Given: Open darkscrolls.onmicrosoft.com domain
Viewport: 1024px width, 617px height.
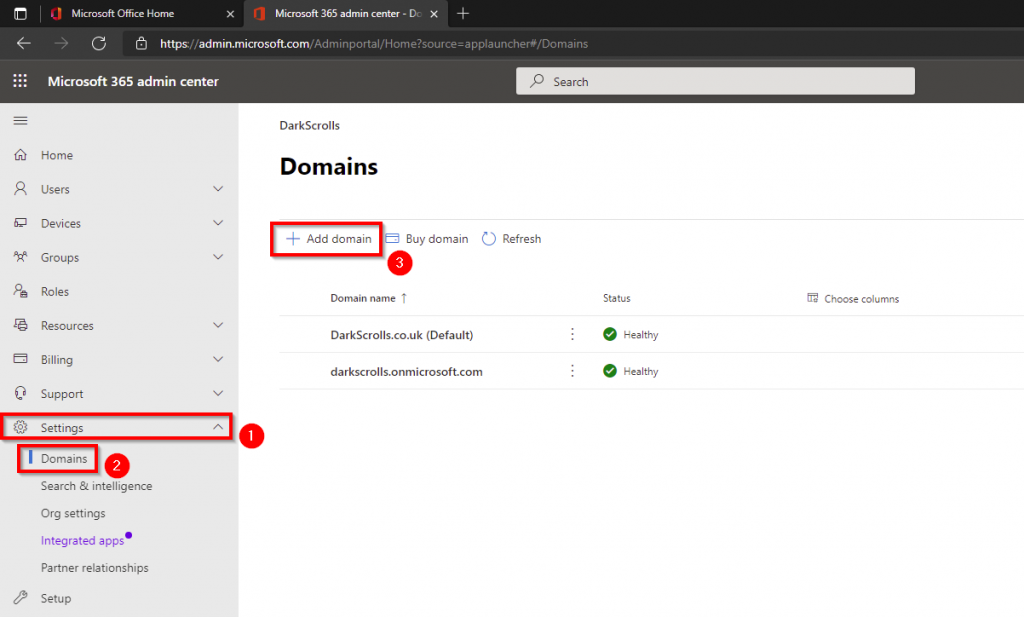Looking at the screenshot, I should [x=406, y=371].
